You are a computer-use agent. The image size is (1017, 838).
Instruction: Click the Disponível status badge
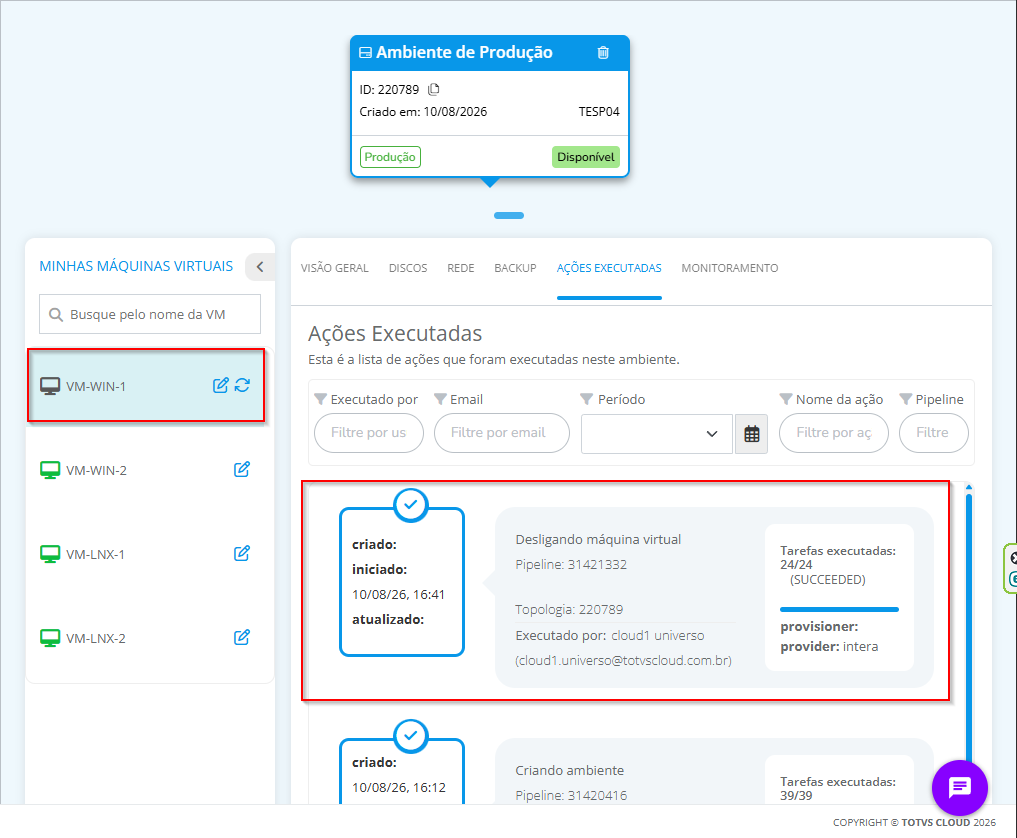point(586,157)
